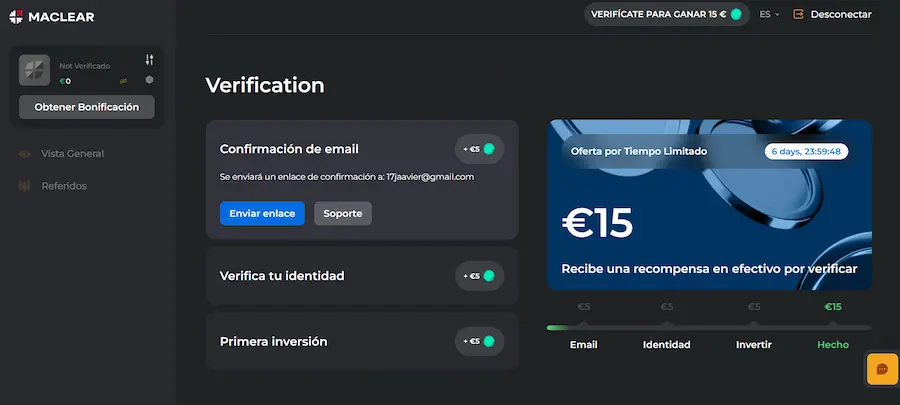Expand the Verifica tu identidad section

pyautogui.click(x=282, y=275)
